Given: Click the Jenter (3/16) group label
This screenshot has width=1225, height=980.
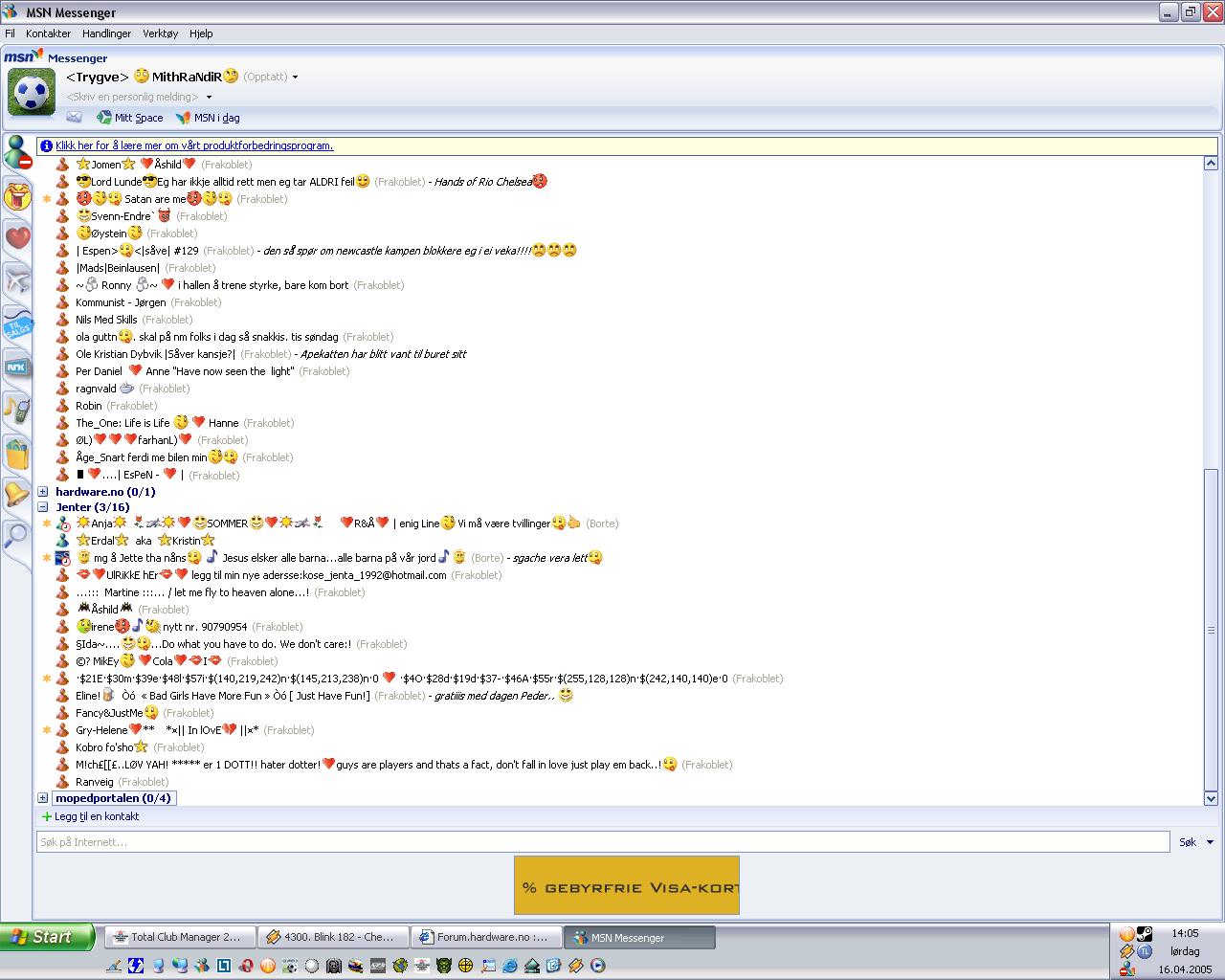Looking at the screenshot, I should tap(92, 507).
